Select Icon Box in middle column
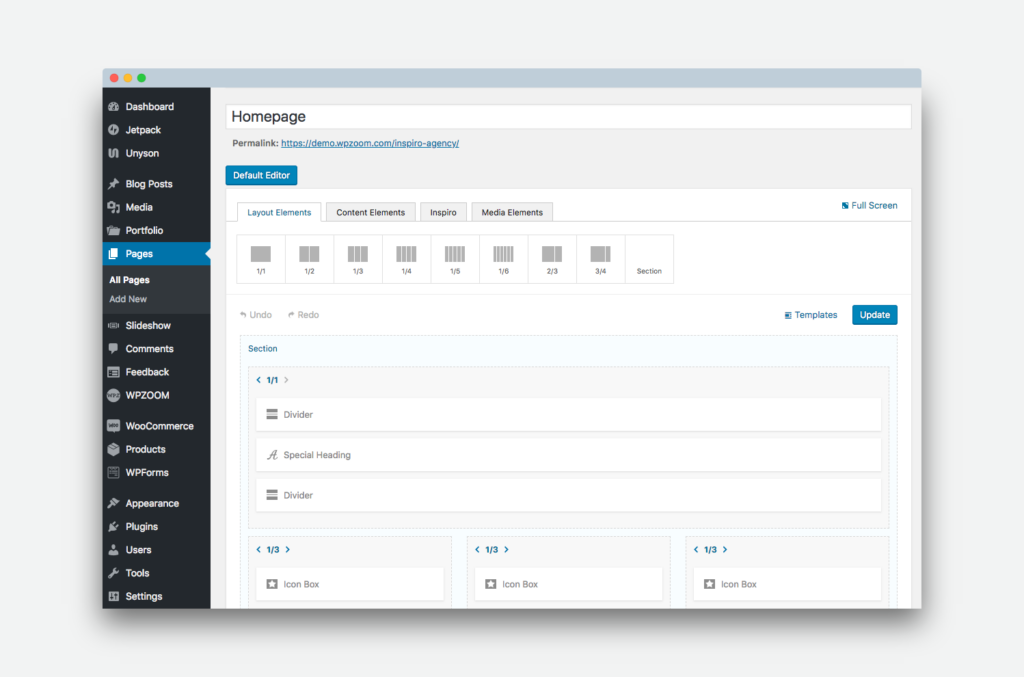The height and width of the screenshot is (677, 1024). pyautogui.click(x=568, y=584)
